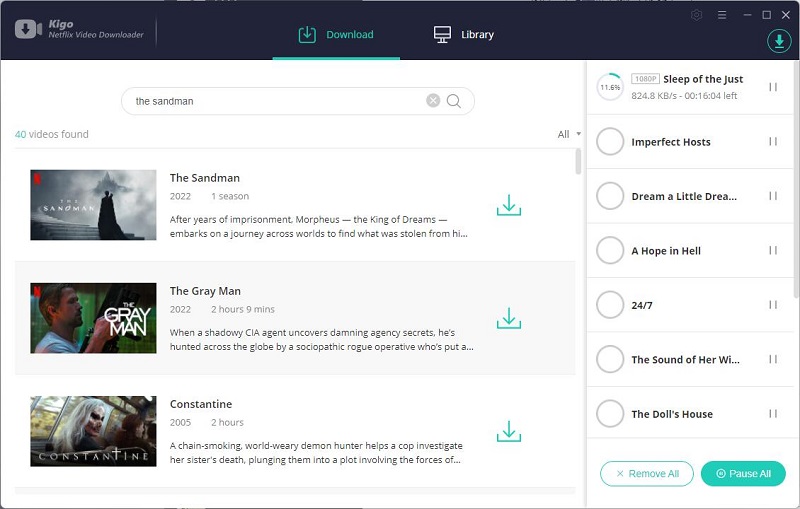This screenshot has height=509, width=800.
Task: Pause the 24/7 queue item
Action: (x=773, y=305)
